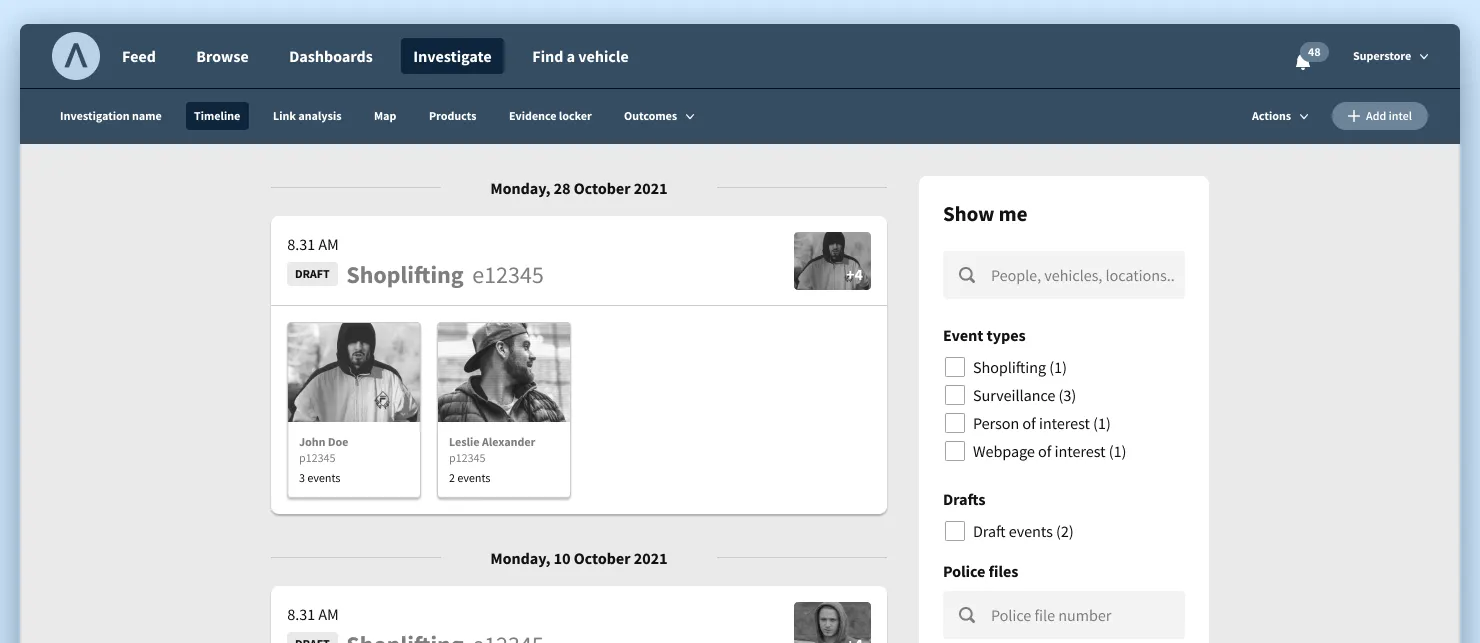Image resolution: width=1480 pixels, height=643 pixels.
Task: Click the plus icon on Add intel
Action: pyautogui.click(x=1354, y=116)
